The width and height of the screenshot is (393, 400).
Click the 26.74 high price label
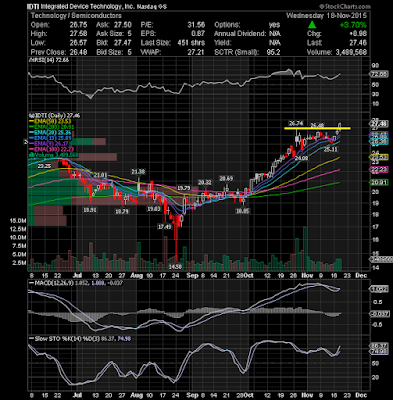click(295, 122)
